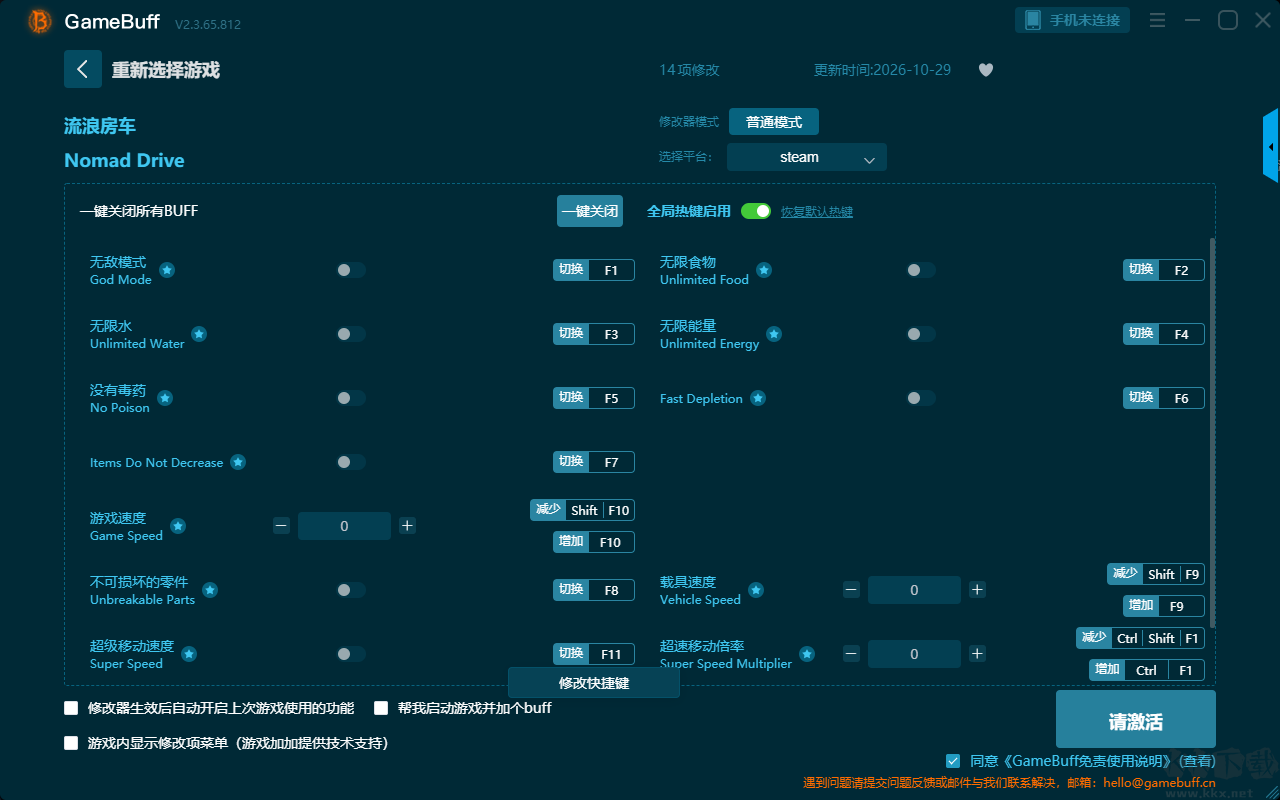Click the heart favorite icon
The height and width of the screenshot is (800, 1280).
tap(986, 70)
